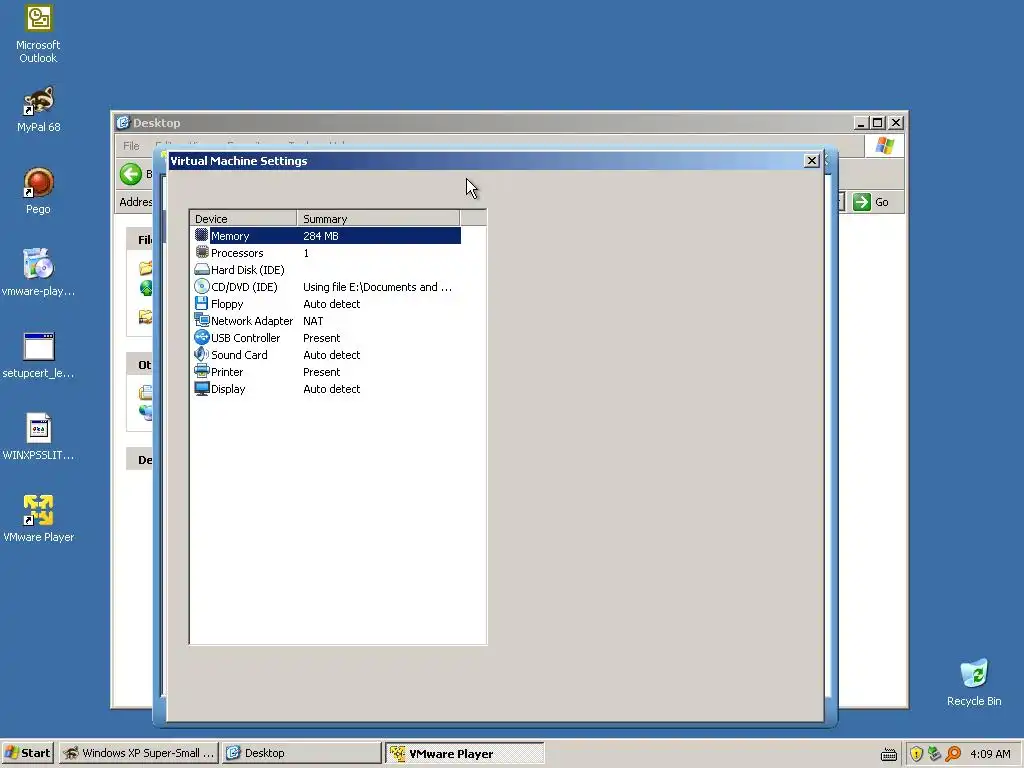Maximize the Desktop explorer window
The height and width of the screenshot is (768, 1024).
tap(878, 122)
